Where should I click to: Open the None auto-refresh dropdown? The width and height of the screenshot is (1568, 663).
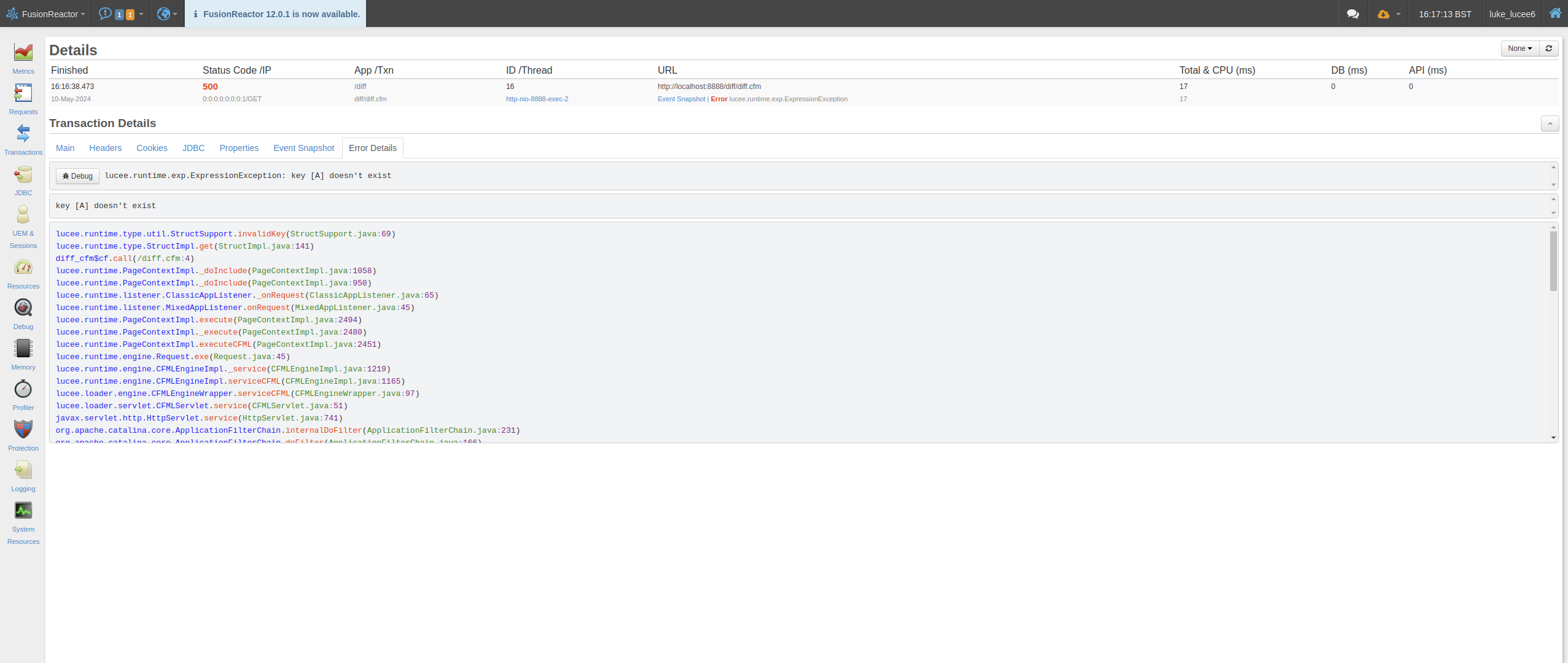(1520, 48)
